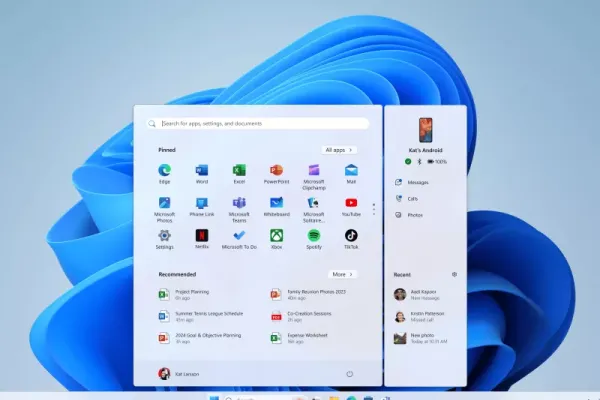600x400 pixels.
Task: Click the pinned apps page dots
Action: (374, 209)
